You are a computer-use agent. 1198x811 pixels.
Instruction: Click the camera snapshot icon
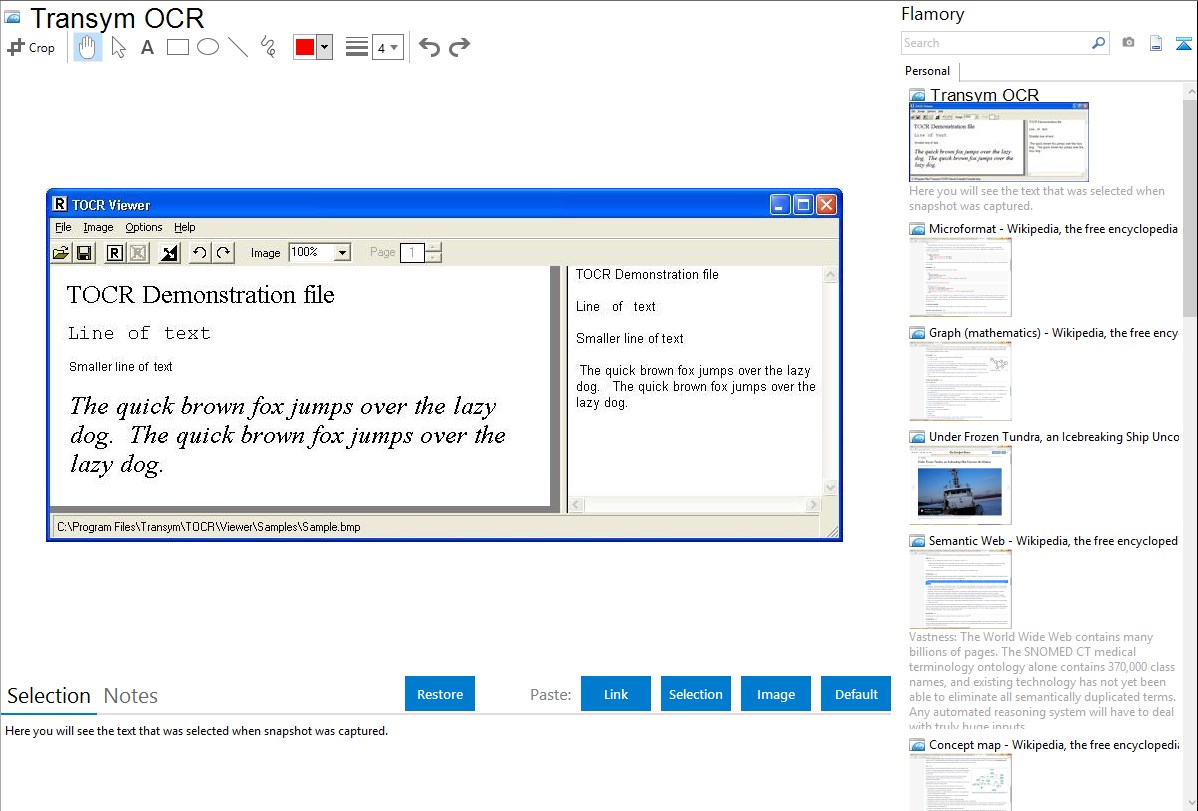1128,43
